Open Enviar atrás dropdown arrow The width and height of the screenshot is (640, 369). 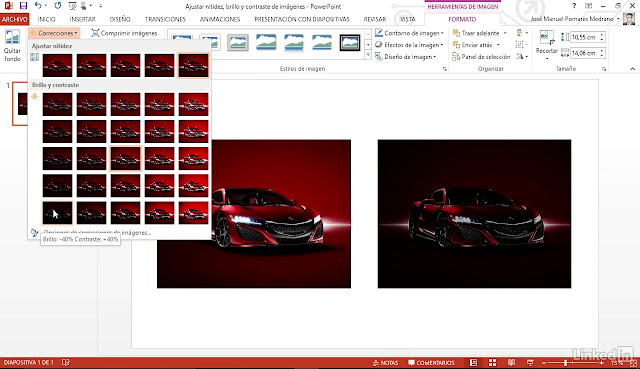498,45
